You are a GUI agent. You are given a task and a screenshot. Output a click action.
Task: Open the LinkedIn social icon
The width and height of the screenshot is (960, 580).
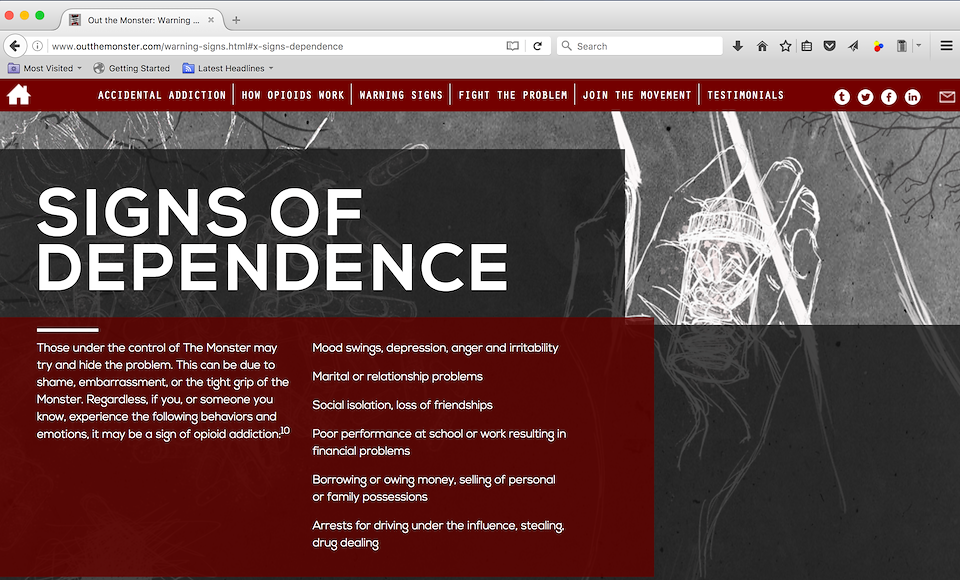coord(912,97)
